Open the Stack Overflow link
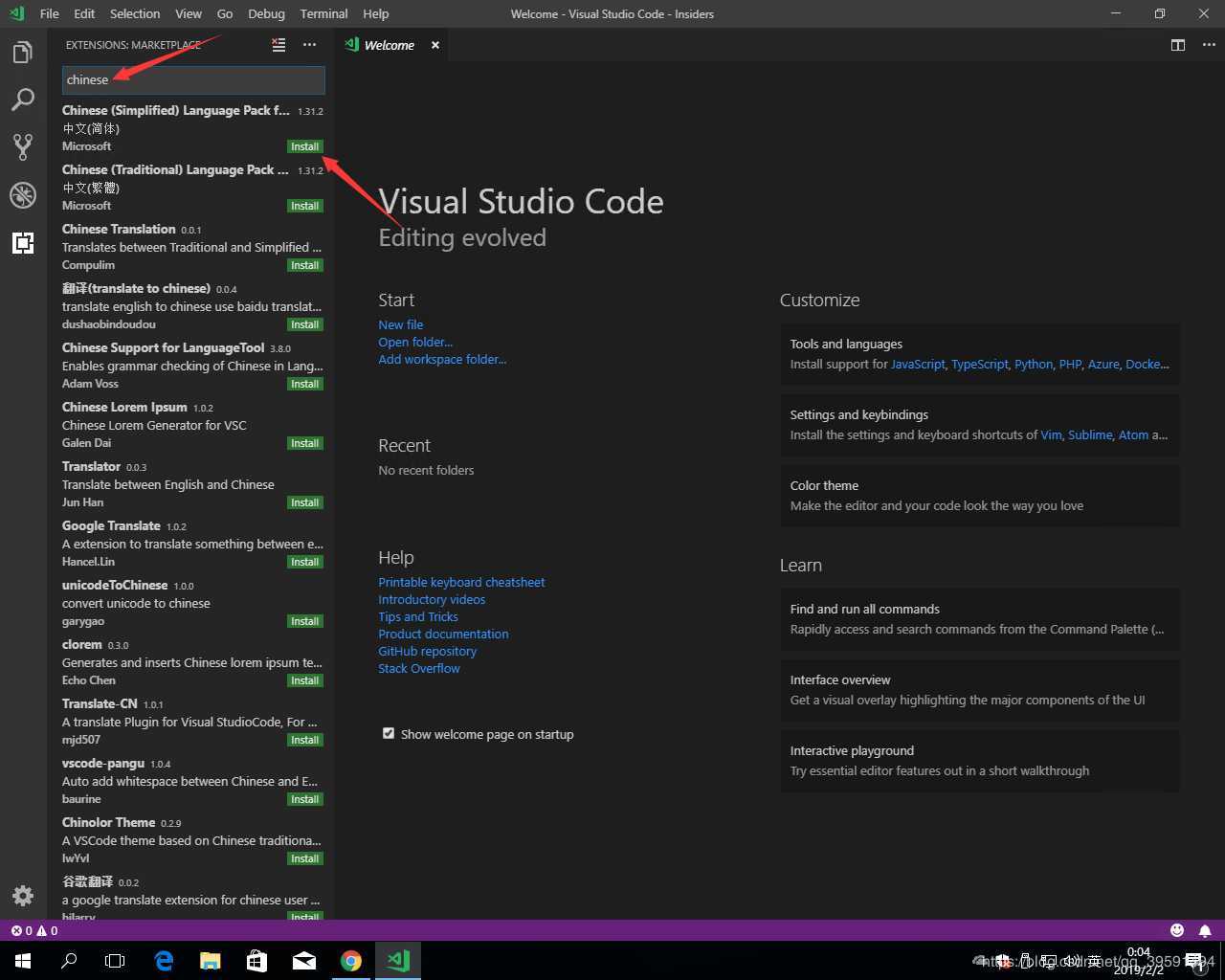Image resolution: width=1225 pixels, height=980 pixels. click(419, 668)
